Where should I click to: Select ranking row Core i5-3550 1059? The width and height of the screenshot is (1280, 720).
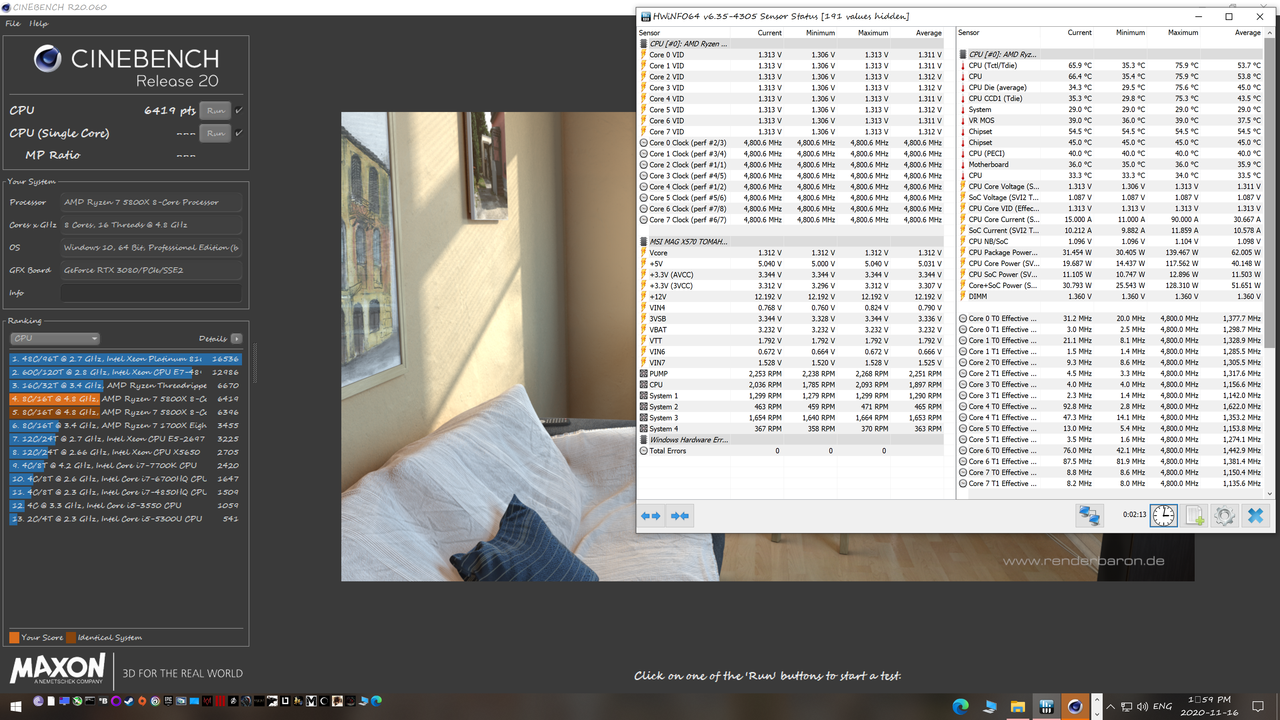coord(126,505)
